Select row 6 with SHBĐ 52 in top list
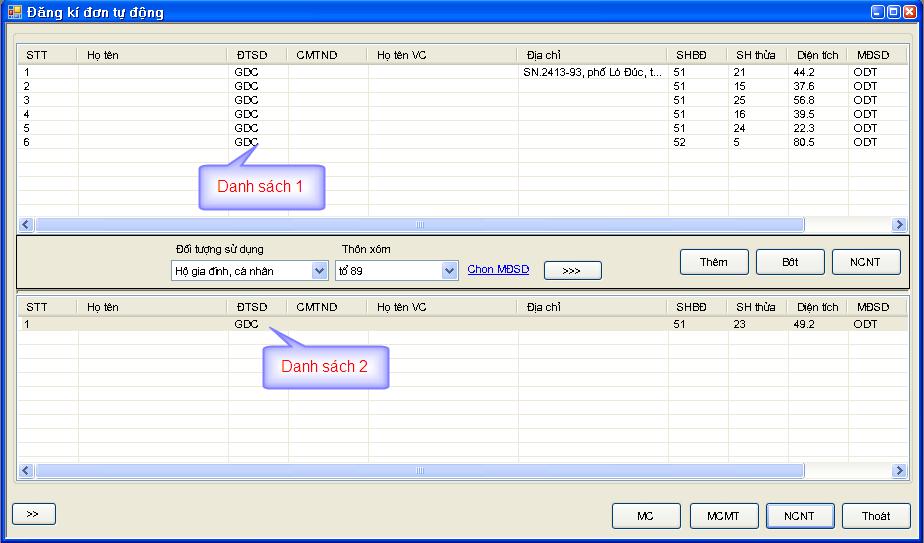Viewport: 924px width, 543px height. [x=400, y=142]
